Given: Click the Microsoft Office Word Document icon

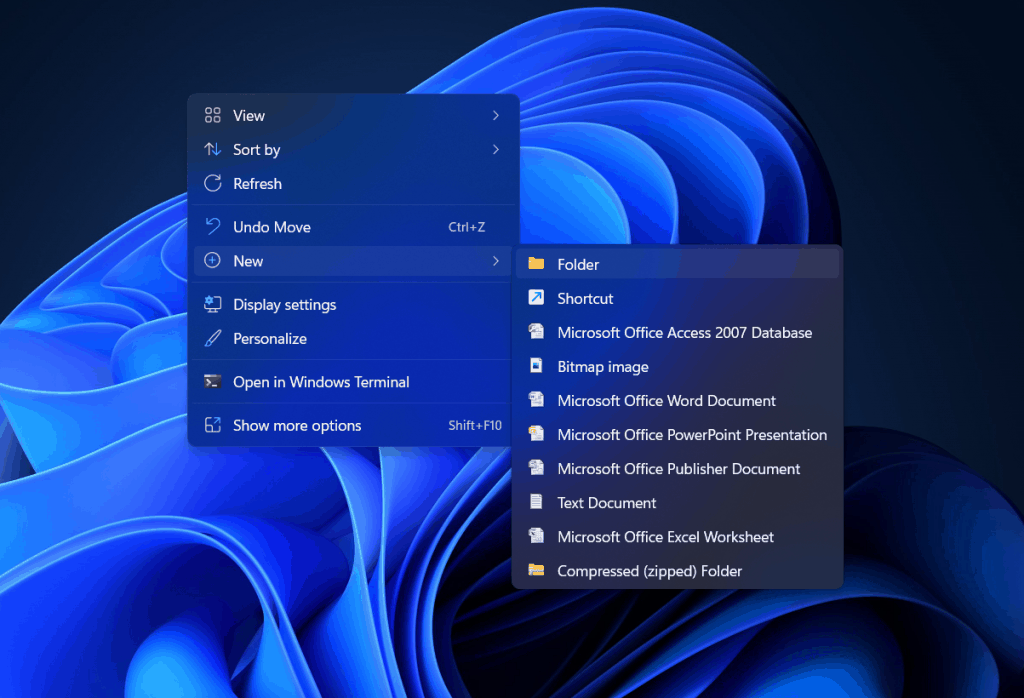Looking at the screenshot, I should click(x=537, y=400).
